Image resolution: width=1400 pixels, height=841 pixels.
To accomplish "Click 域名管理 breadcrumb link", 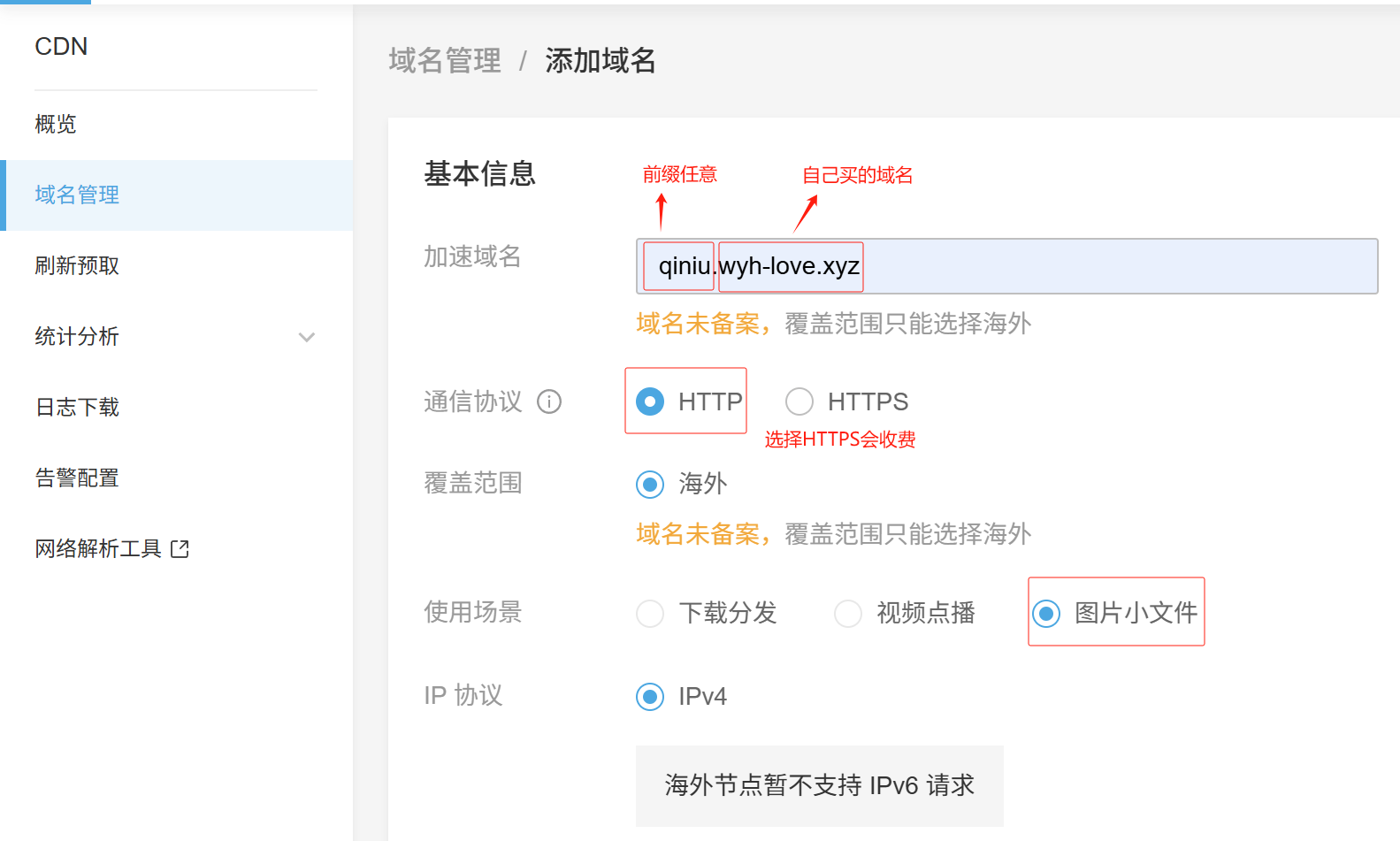I will [x=445, y=61].
